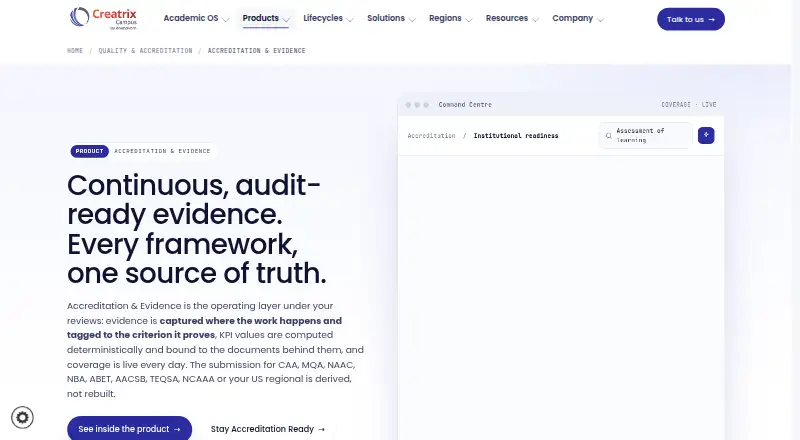Click Accreditation & Evidence breadcrumb item
The height and width of the screenshot is (440, 800).
(x=257, y=51)
